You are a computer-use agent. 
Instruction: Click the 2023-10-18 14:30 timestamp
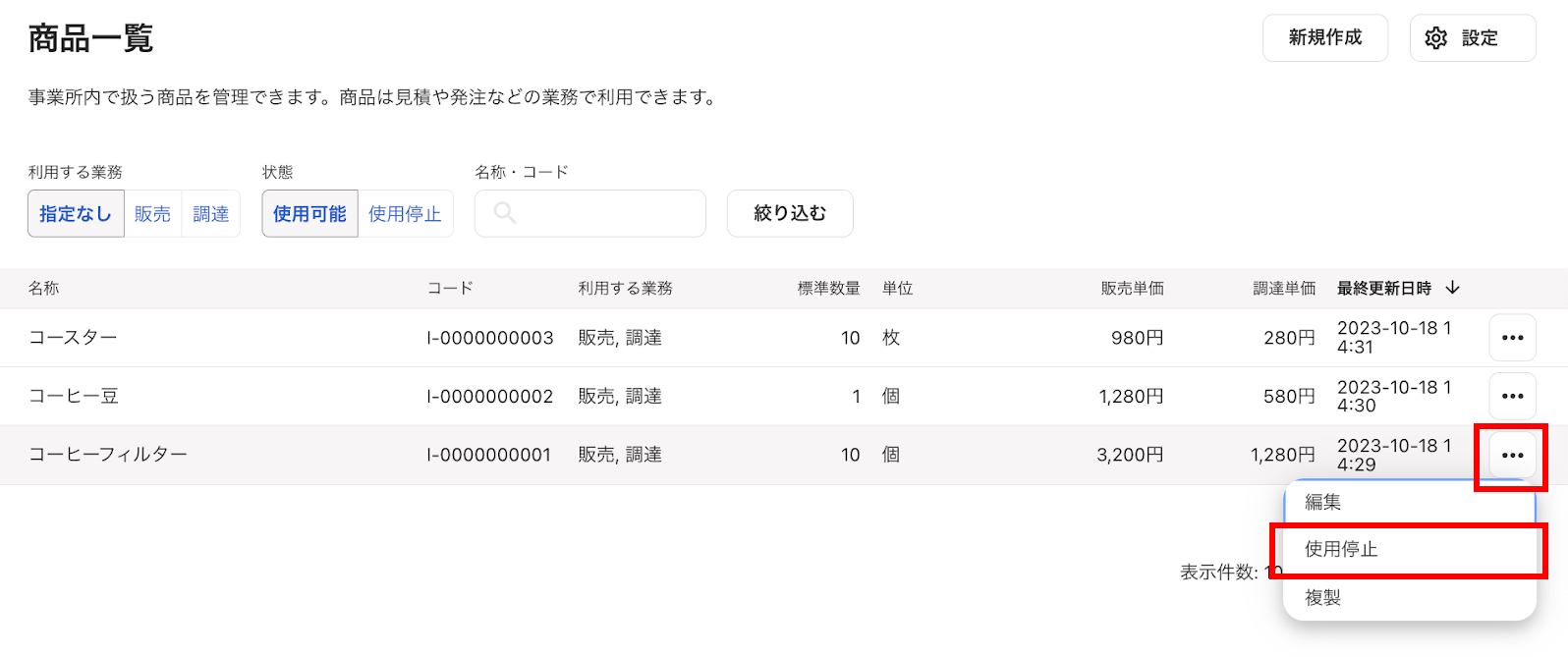tap(1394, 397)
